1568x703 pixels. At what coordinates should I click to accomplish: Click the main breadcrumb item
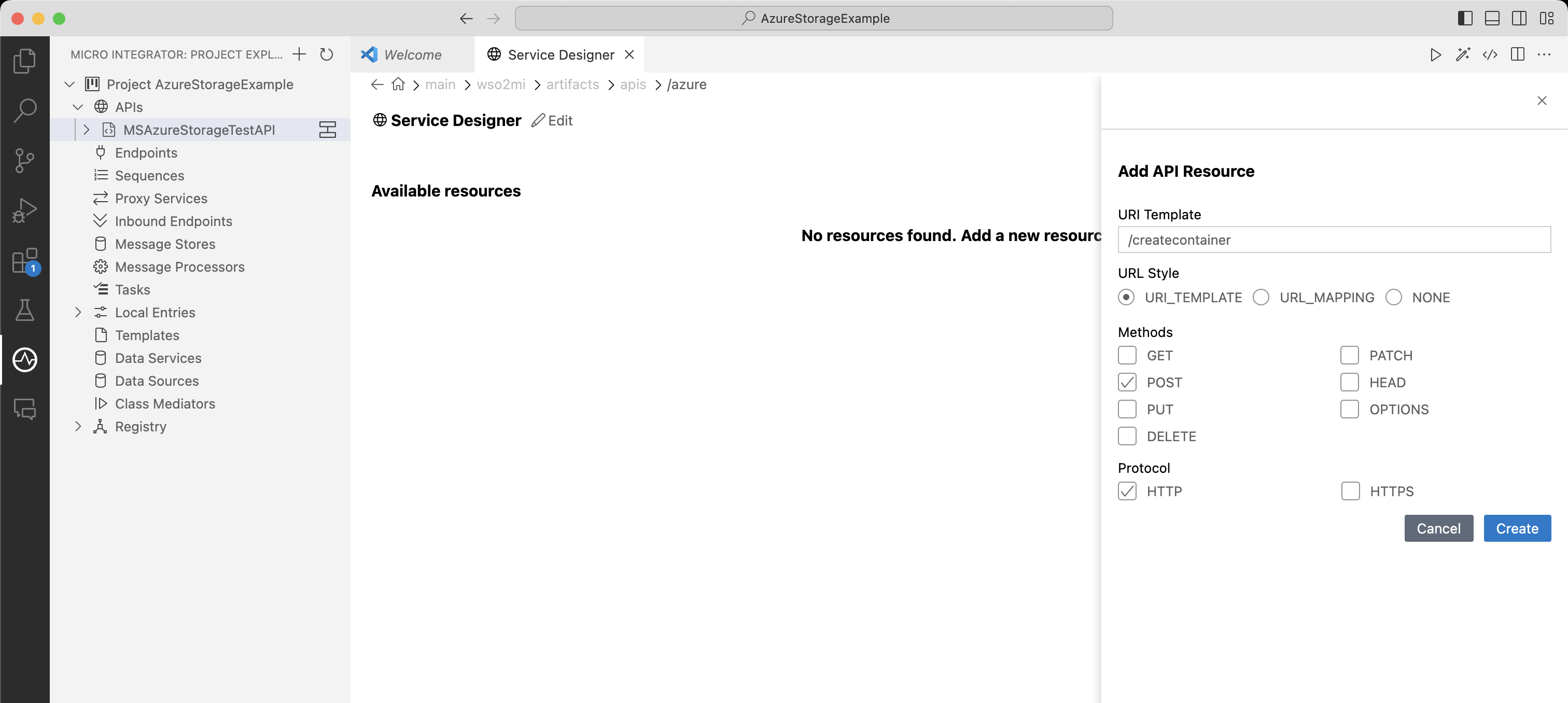[x=440, y=84]
